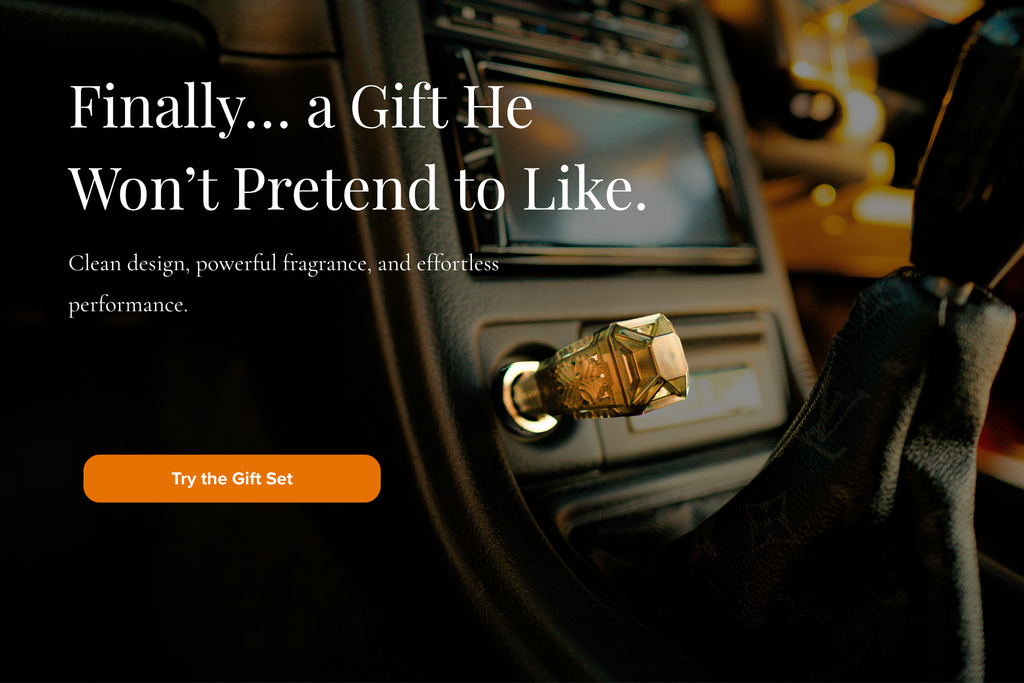
Task: Click the word "He" in the headline
Action: (498, 106)
